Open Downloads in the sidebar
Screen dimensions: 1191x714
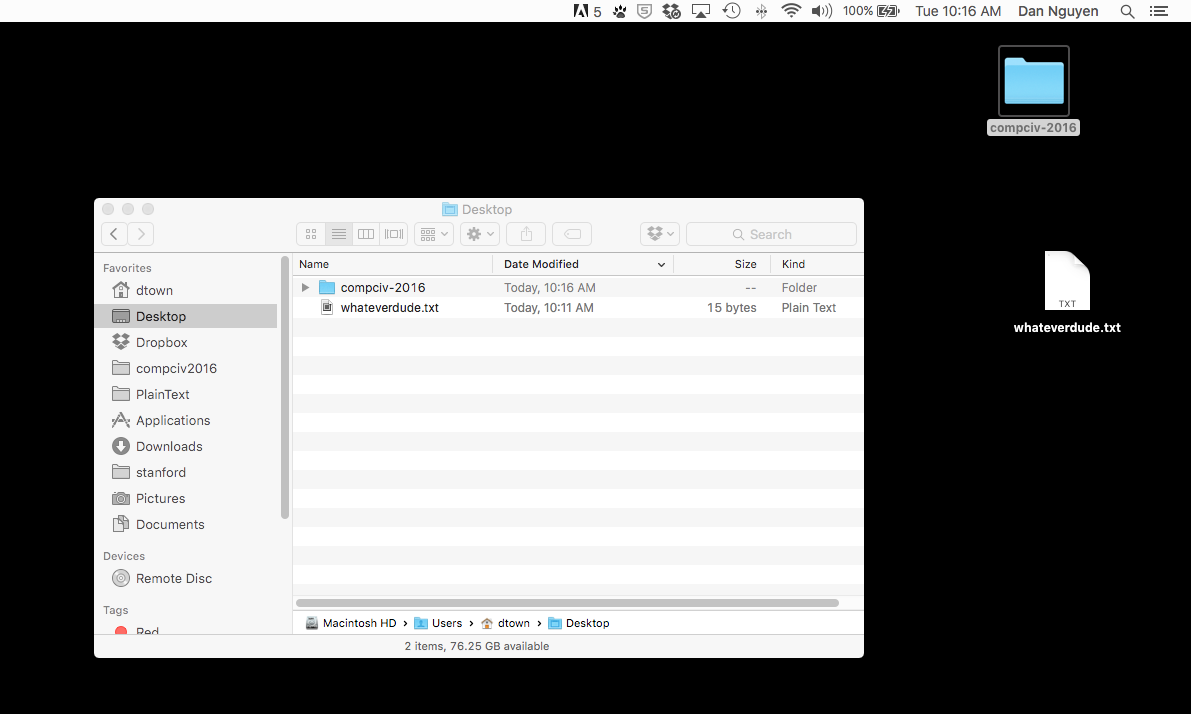[x=169, y=447]
